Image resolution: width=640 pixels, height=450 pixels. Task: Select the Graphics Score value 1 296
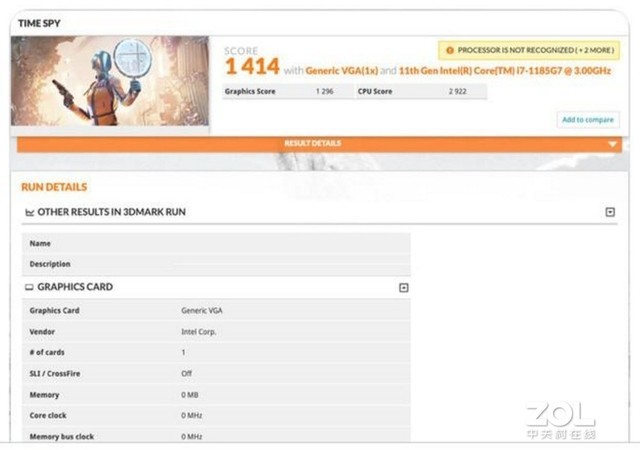tap(324, 91)
